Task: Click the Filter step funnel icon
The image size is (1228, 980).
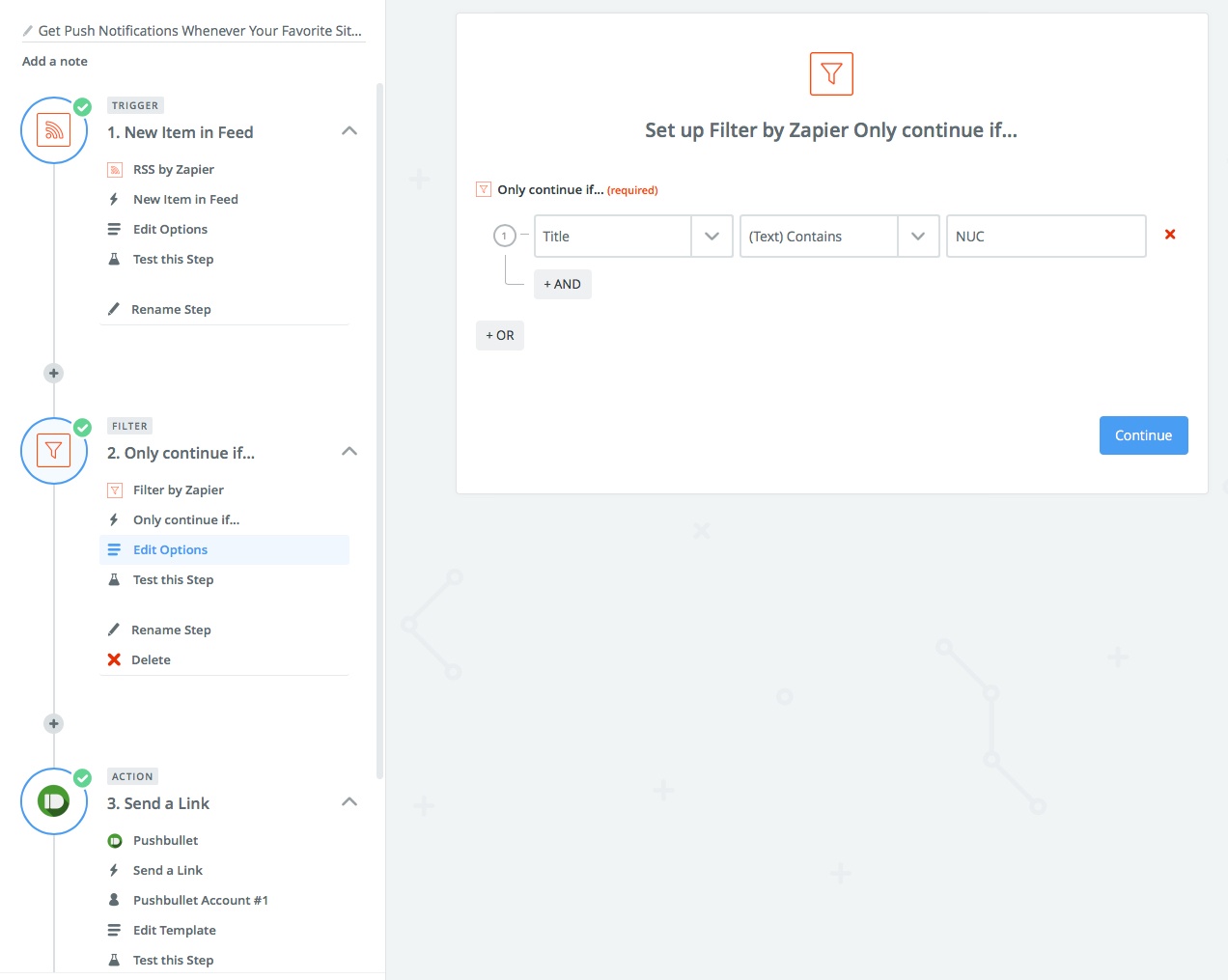Action: pos(54,451)
